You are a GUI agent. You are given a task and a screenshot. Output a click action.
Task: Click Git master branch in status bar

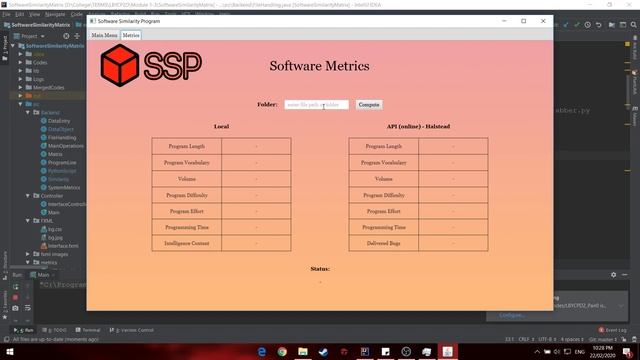[x=603, y=339]
